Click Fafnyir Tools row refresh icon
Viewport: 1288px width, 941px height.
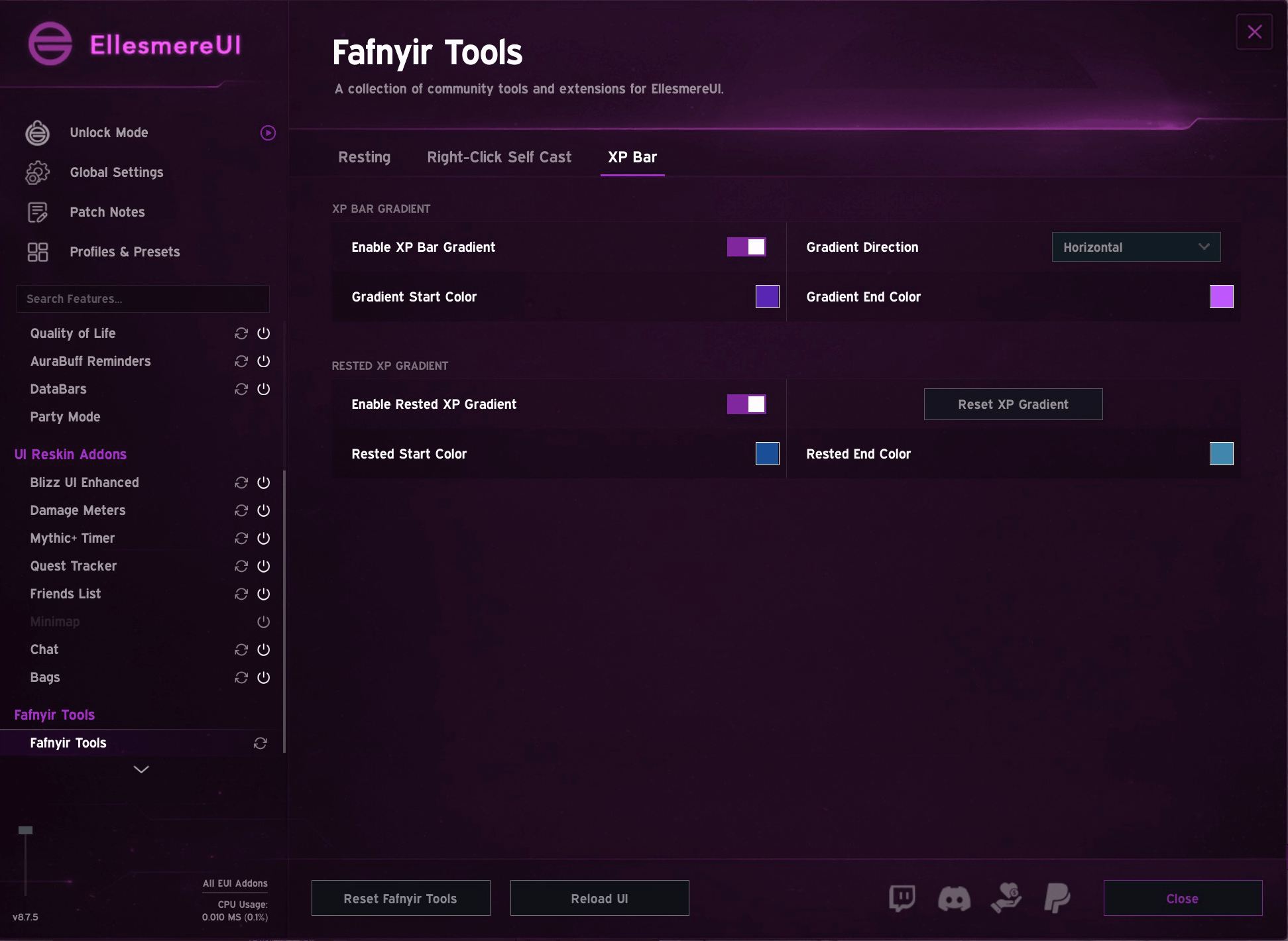click(x=261, y=744)
